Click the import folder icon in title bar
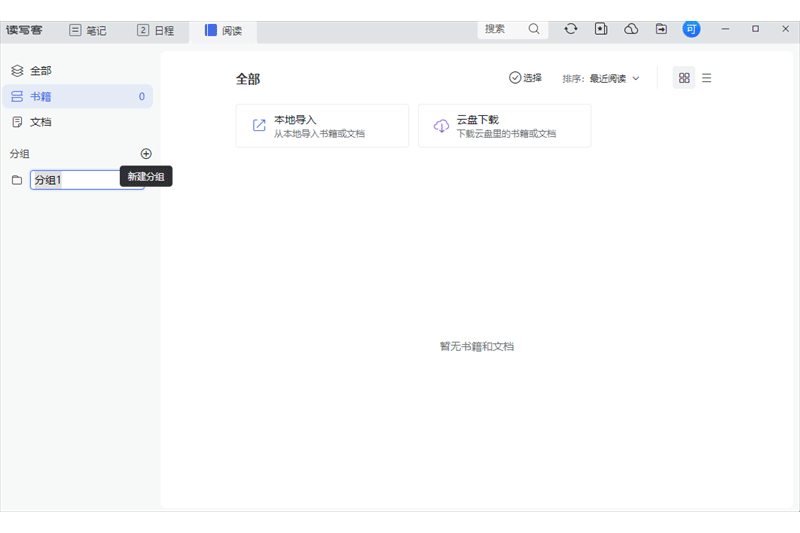Viewport: 800px width, 533px height. coord(661,29)
